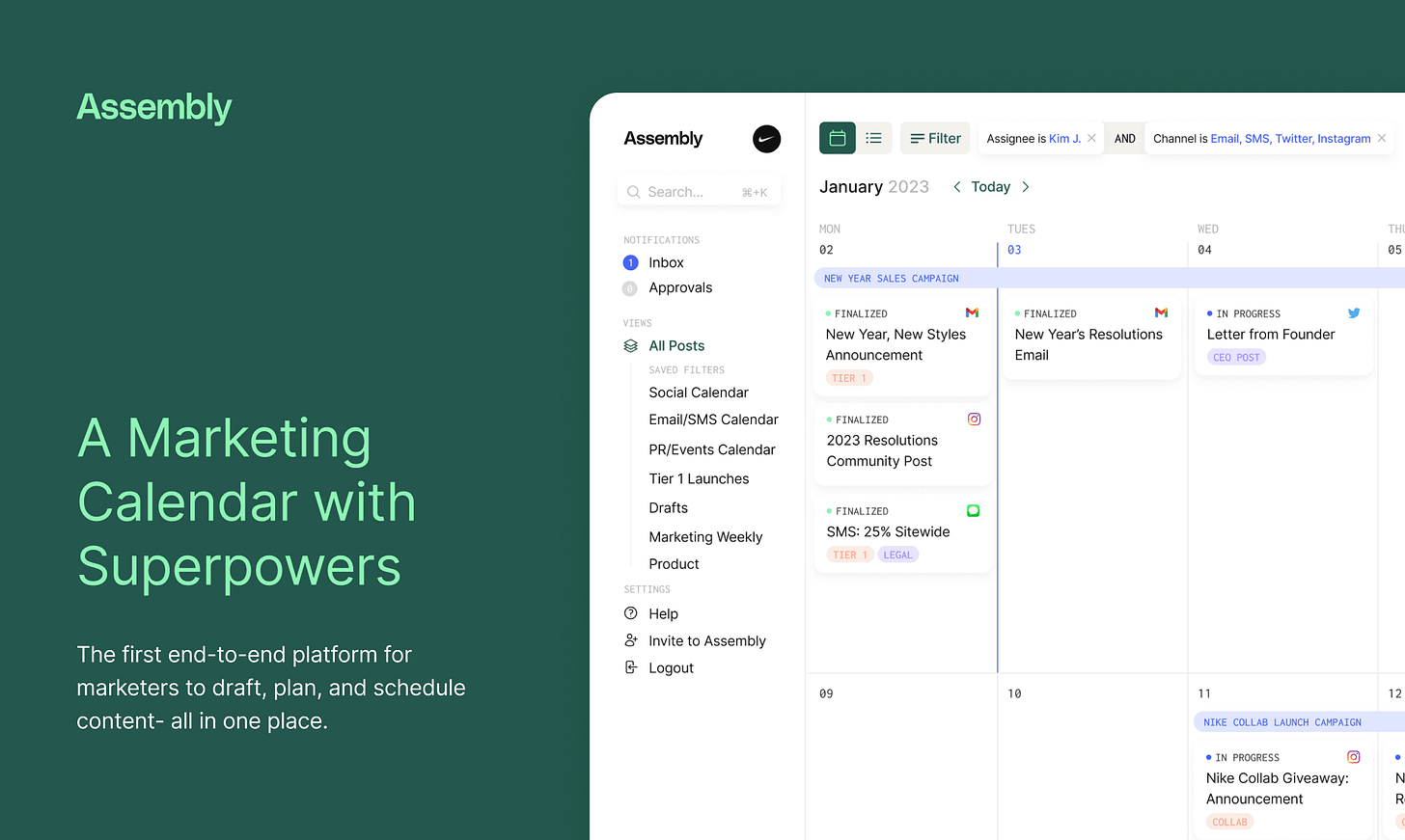Open Nike Collab Giveaway: Announcement card

tap(1283, 790)
